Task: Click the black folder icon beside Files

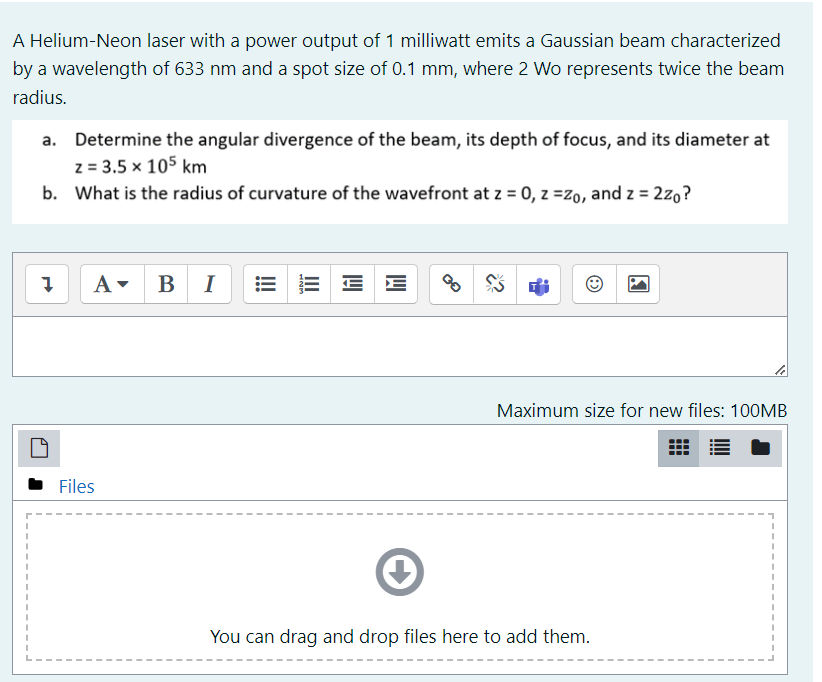Action: click(36, 484)
